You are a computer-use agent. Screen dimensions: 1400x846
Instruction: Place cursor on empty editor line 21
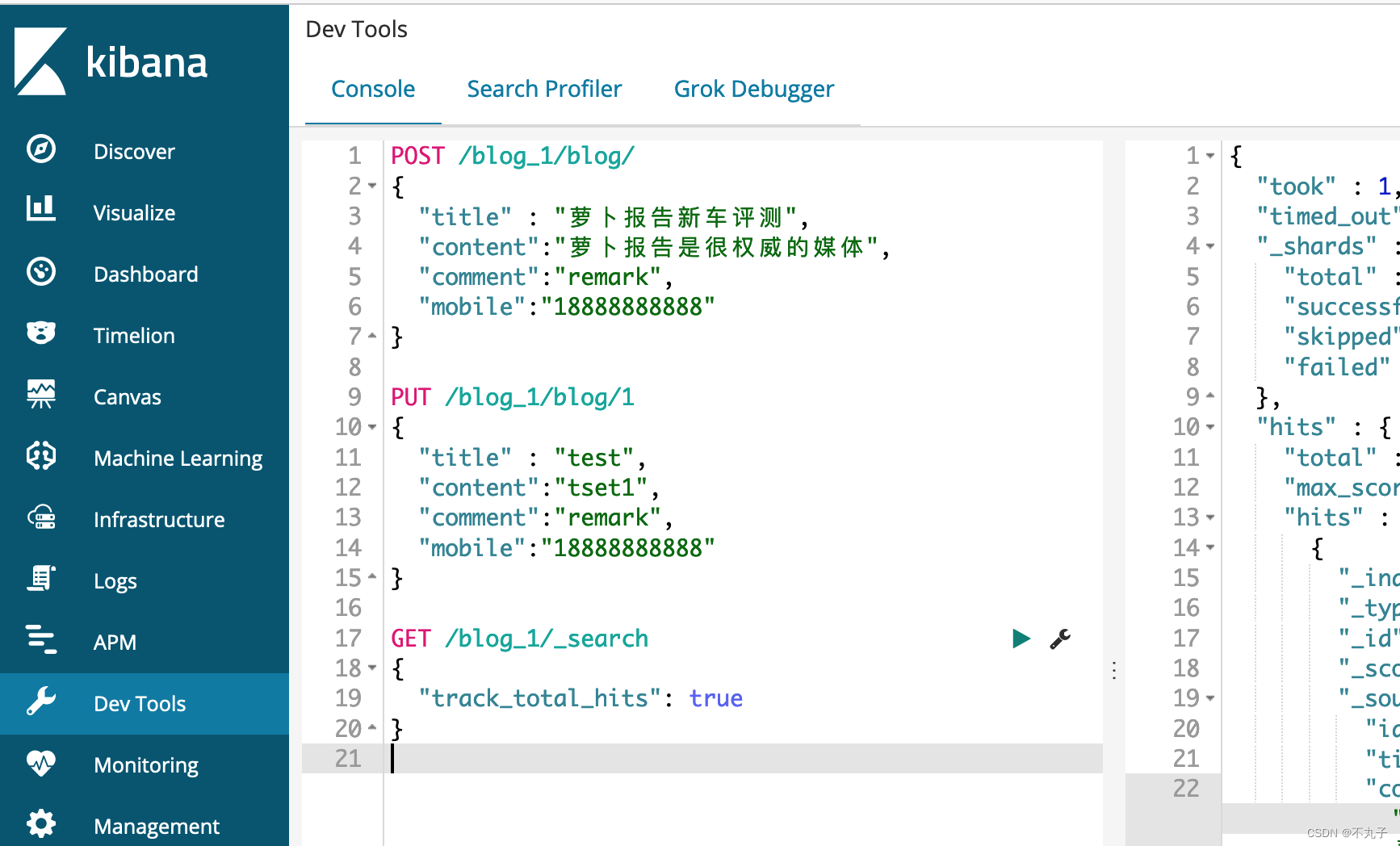743,758
